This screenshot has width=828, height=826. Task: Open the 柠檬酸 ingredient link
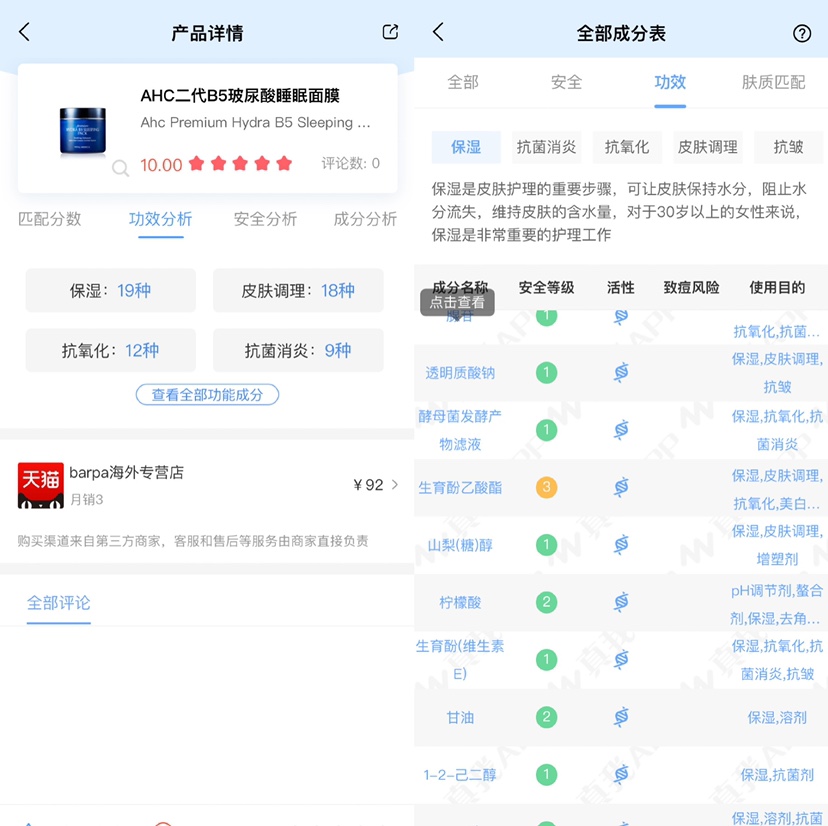pyautogui.click(x=462, y=601)
